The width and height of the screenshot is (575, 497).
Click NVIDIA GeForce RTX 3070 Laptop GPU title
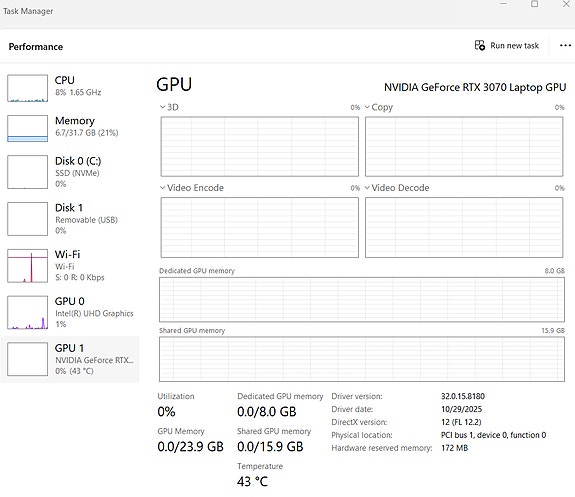pos(475,87)
